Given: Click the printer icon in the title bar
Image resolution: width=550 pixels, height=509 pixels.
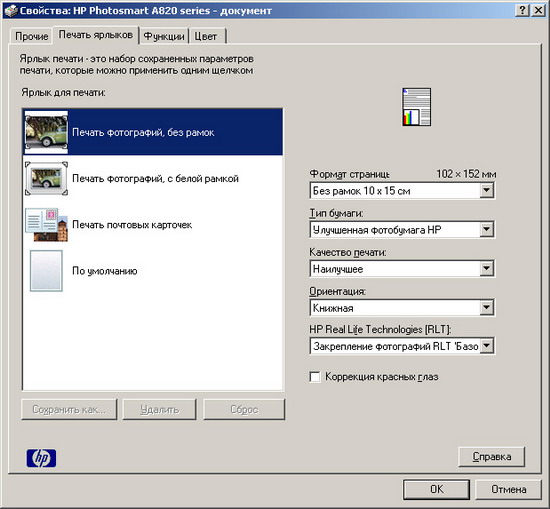Looking at the screenshot, I should point(11,11).
